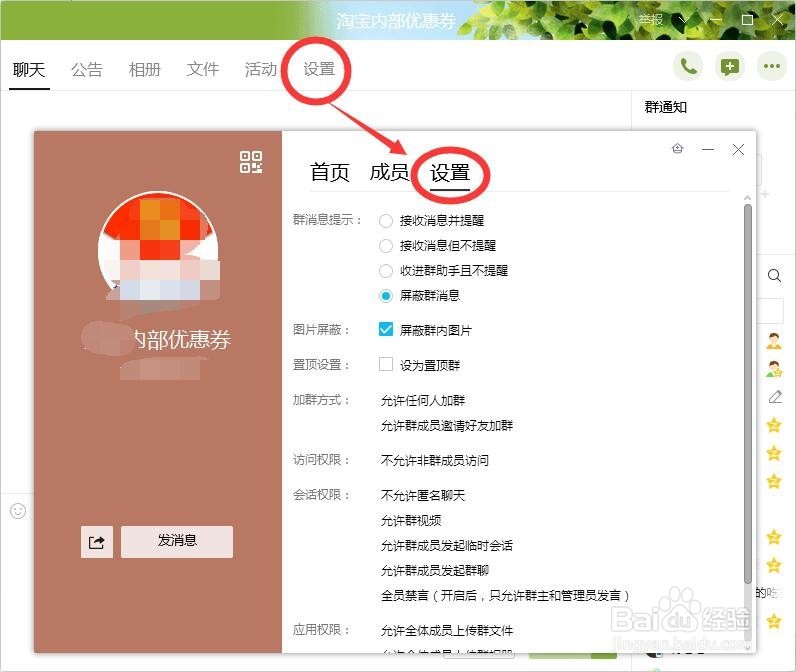796x672 pixels.
Task: Open the three-dots more options icon
Action: 772,66
